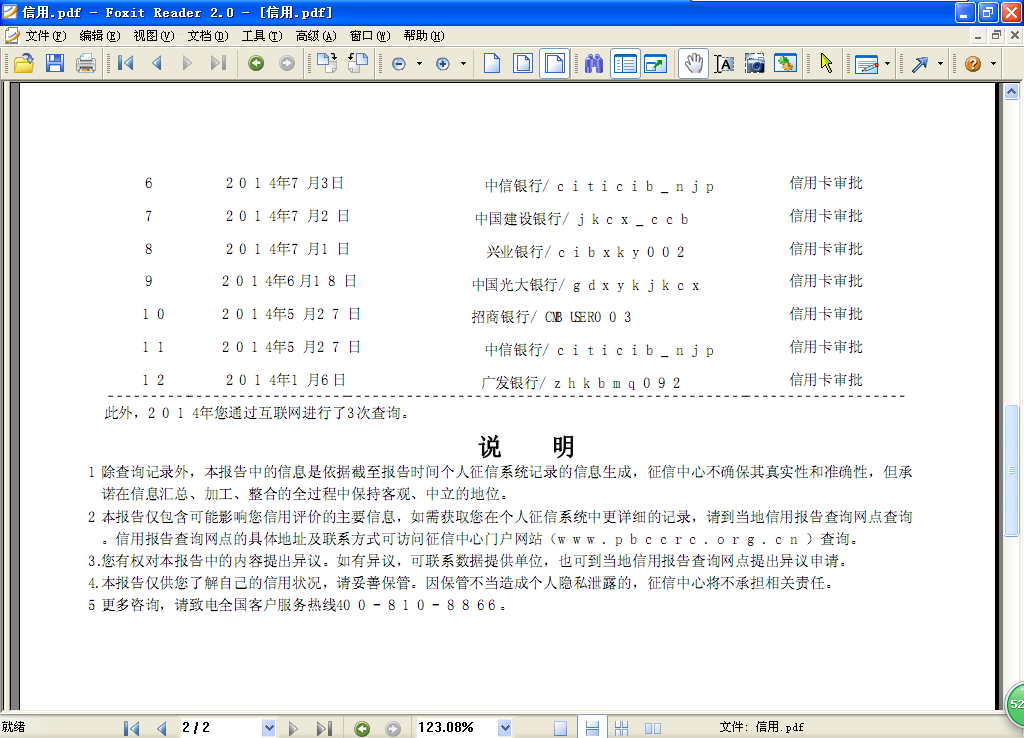Go to next page in the status bar
The width and height of the screenshot is (1024, 738).
293,728
